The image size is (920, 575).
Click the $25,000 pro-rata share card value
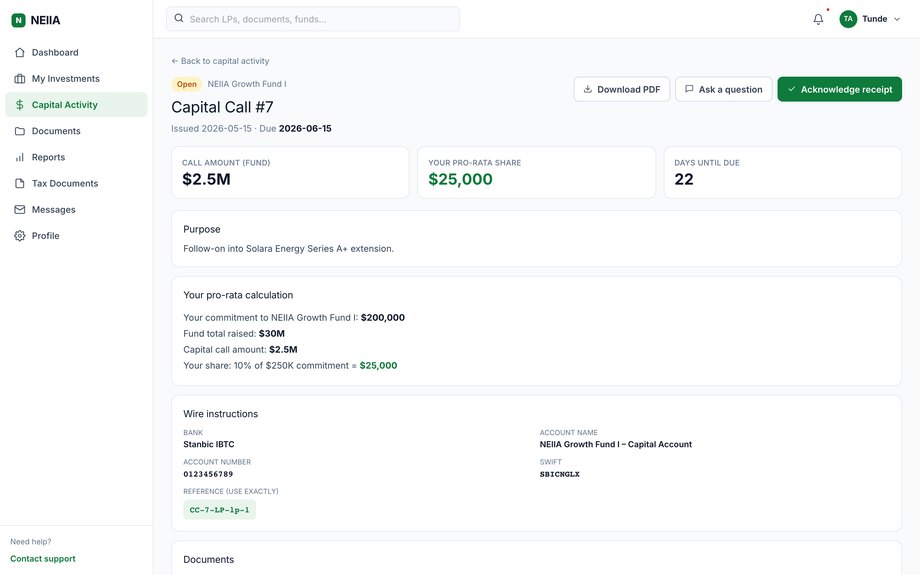[461, 180]
